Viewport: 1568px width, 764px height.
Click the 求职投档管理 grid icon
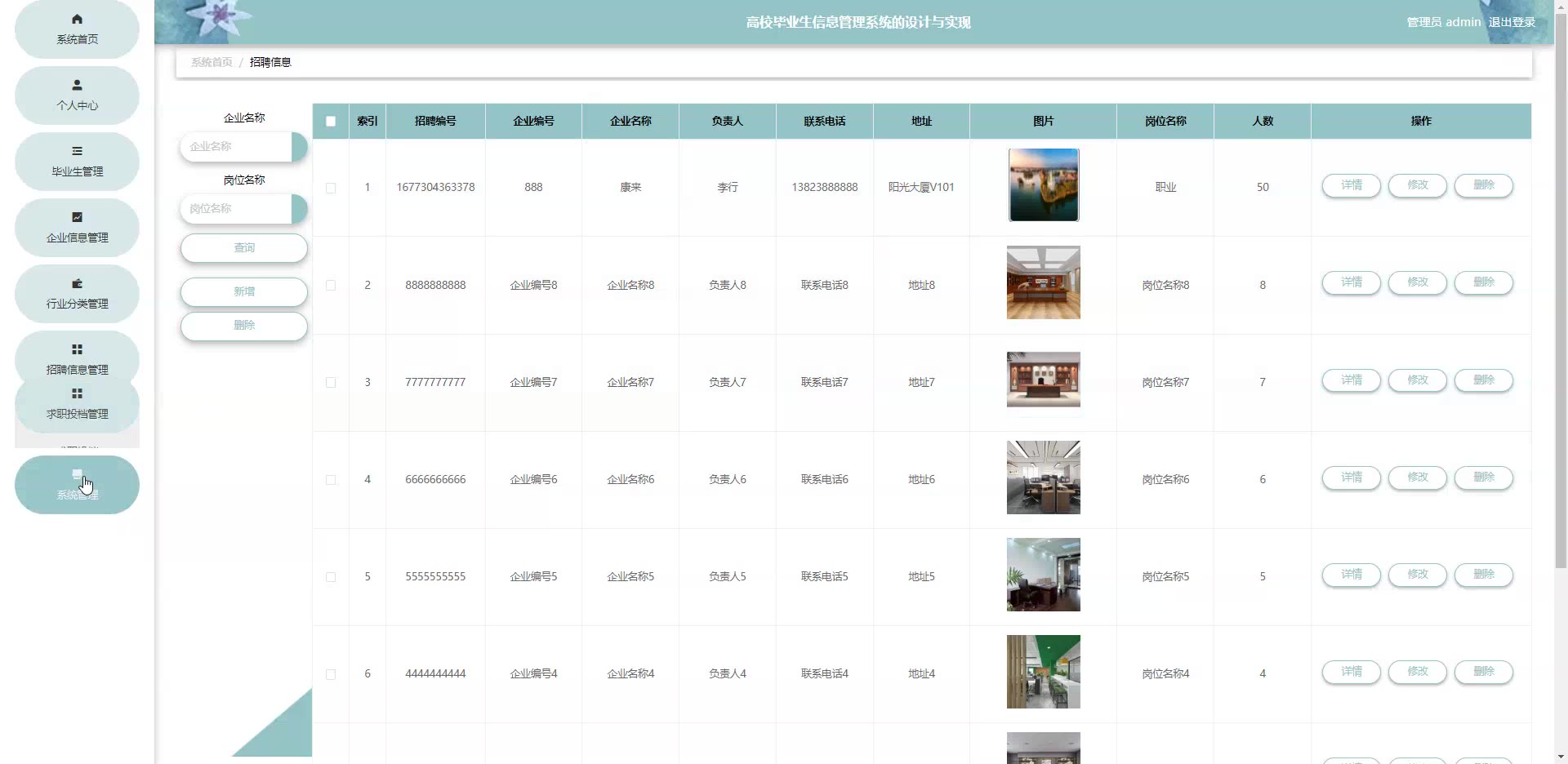click(77, 393)
